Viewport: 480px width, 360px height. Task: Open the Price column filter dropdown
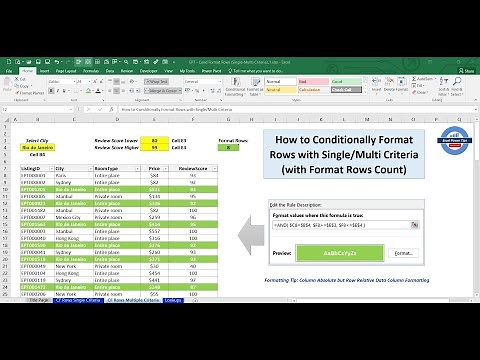[x=166, y=169]
